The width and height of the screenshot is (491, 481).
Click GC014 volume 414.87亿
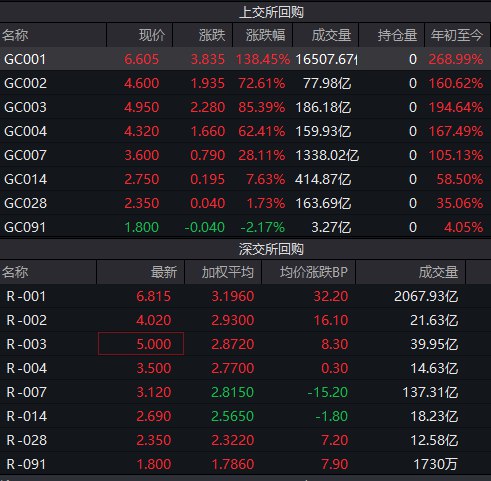pyautogui.click(x=323, y=179)
